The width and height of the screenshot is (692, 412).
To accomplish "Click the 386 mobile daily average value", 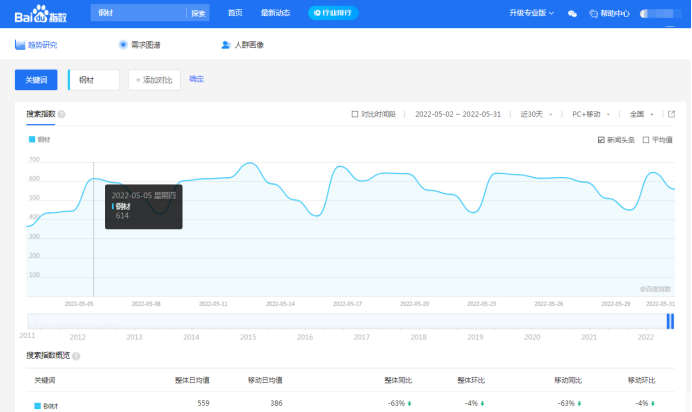I will pyautogui.click(x=276, y=403).
